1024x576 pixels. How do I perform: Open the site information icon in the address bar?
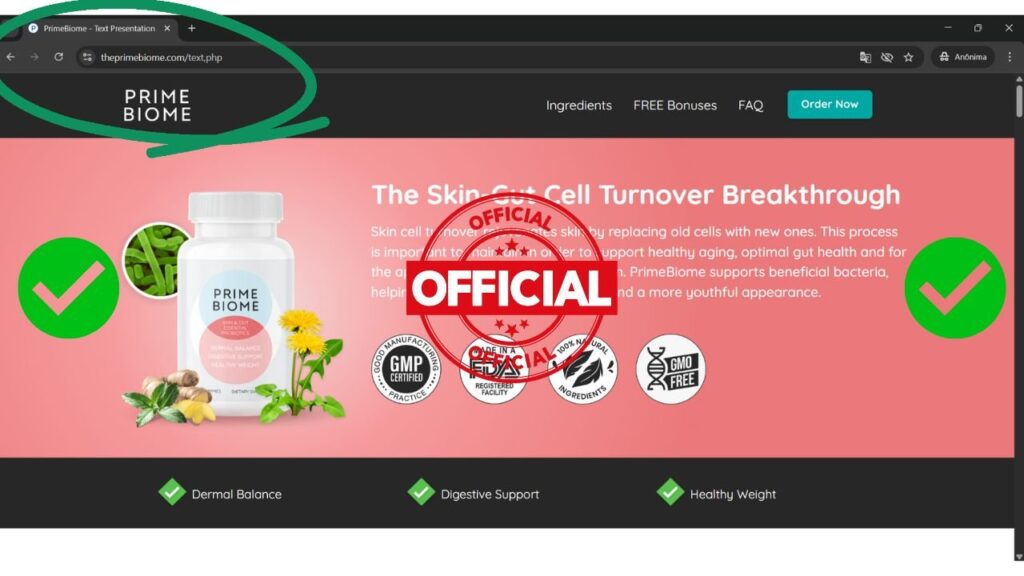click(x=87, y=57)
